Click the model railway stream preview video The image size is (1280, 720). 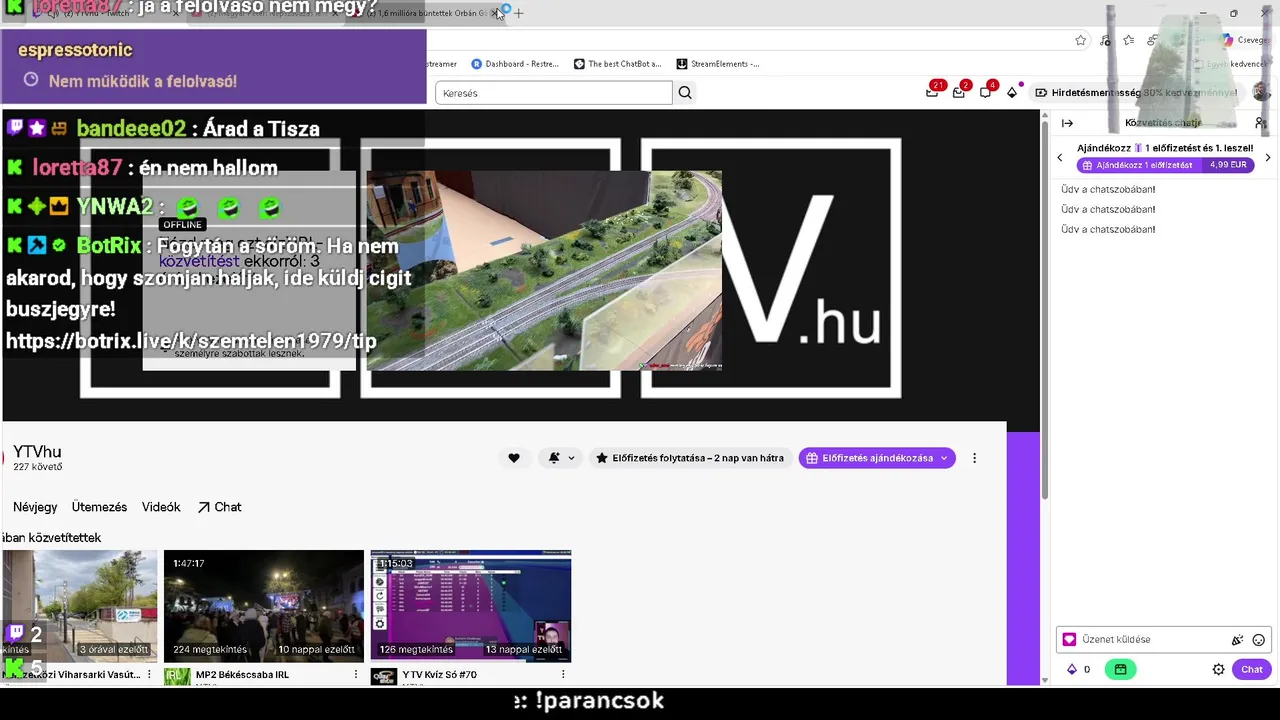tap(544, 270)
